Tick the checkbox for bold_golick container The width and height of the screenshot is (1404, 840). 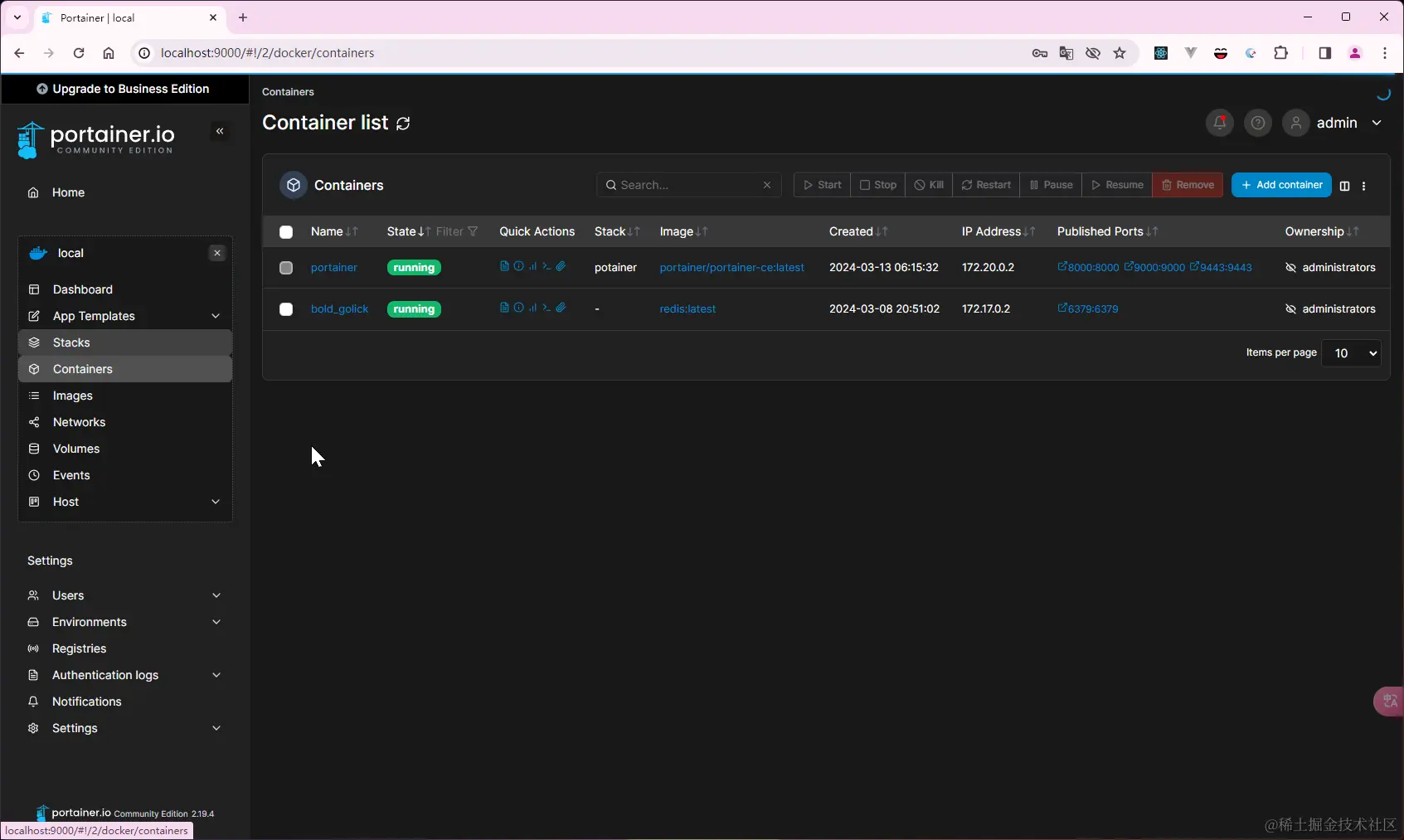click(x=286, y=309)
